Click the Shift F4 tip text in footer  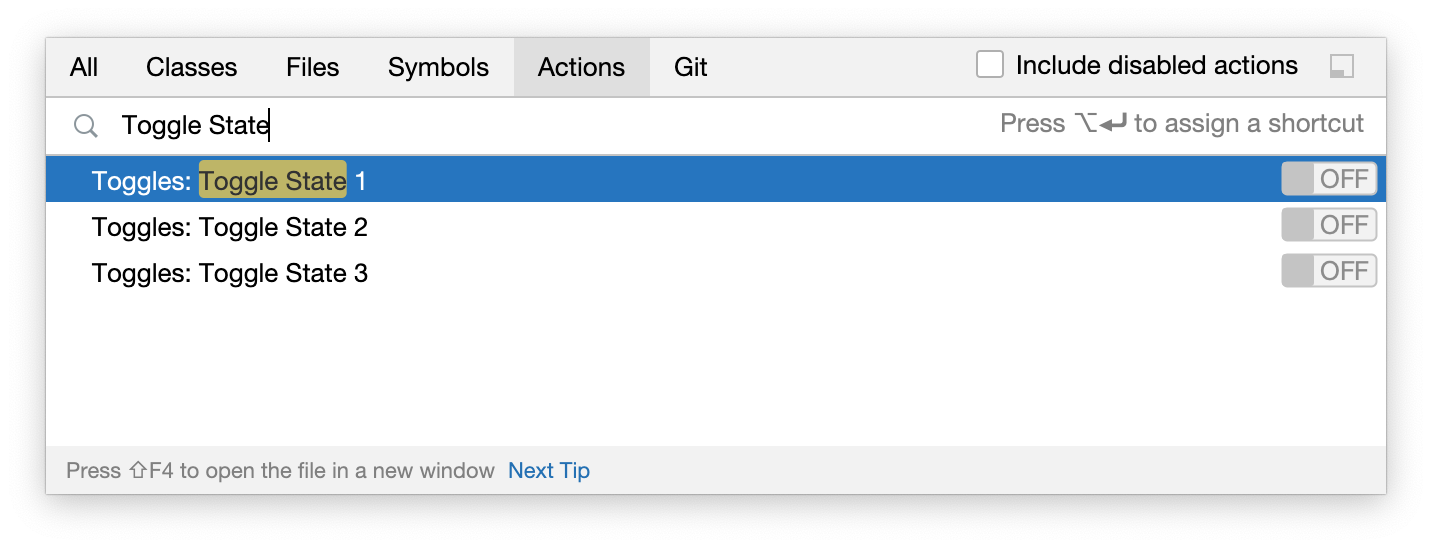click(x=280, y=470)
